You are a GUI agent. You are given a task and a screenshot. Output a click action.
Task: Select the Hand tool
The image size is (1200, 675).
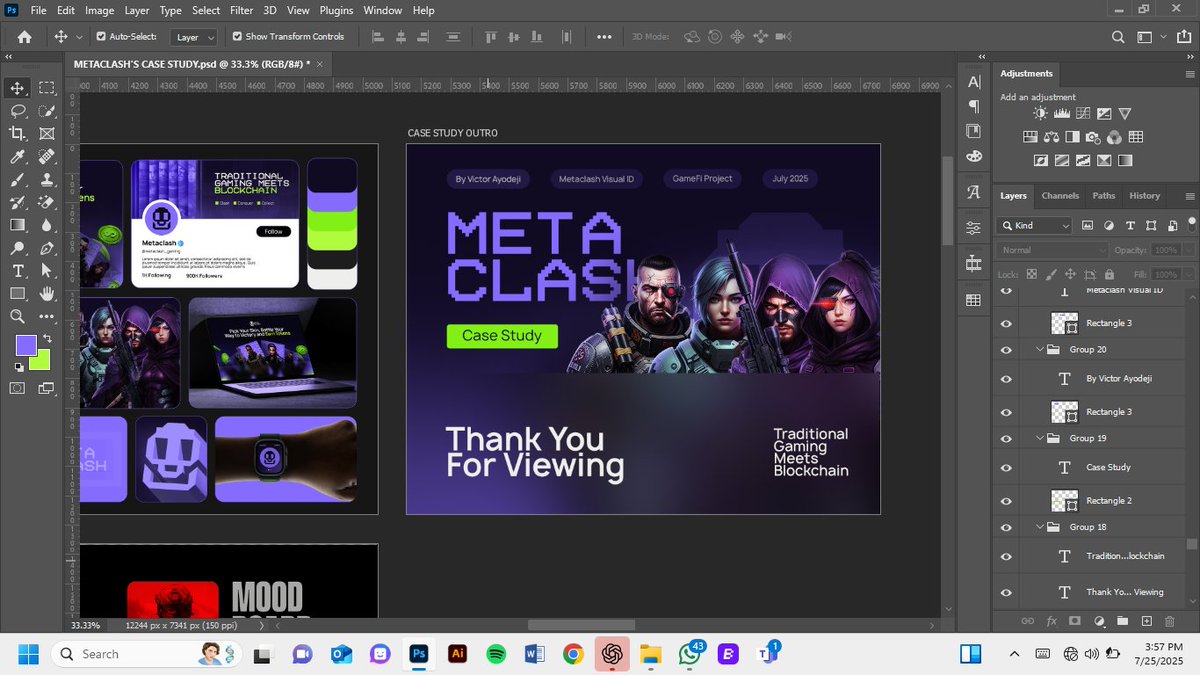[x=46, y=294]
